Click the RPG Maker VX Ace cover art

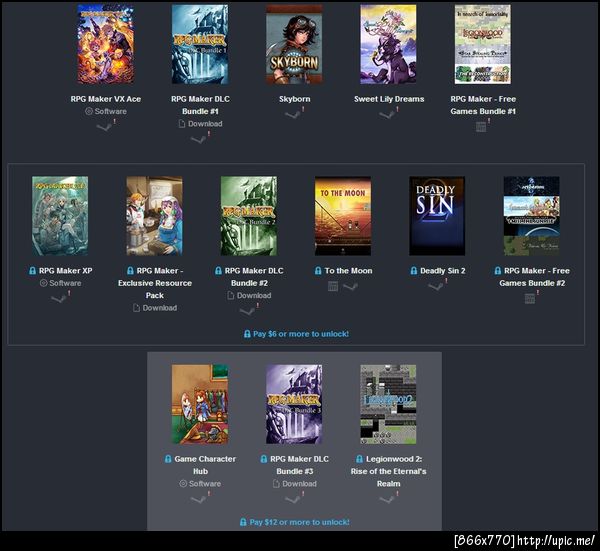[106, 44]
